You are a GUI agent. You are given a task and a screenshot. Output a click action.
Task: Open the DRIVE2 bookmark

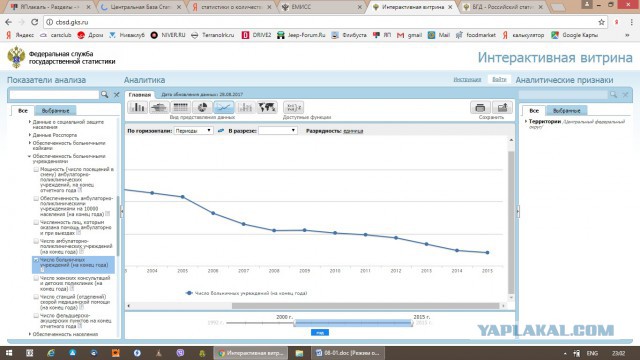(256, 35)
